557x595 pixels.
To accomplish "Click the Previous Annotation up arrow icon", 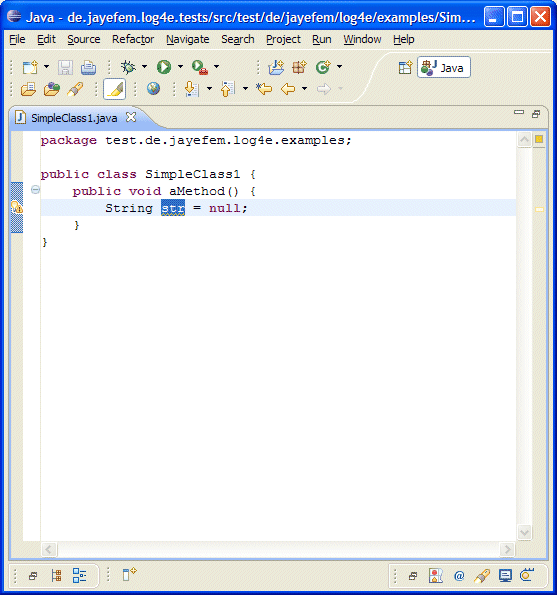I will [x=228, y=89].
